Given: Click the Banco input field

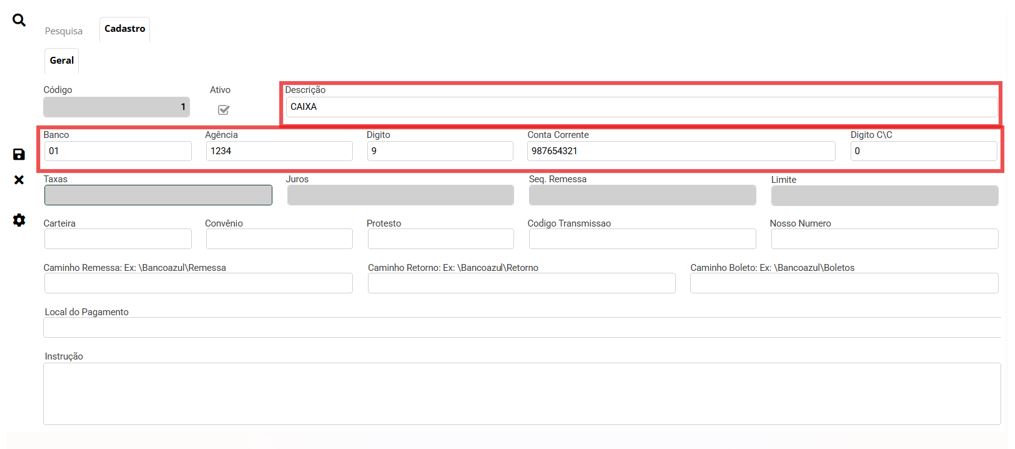Looking at the screenshot, I should click(x=117, y=151).
